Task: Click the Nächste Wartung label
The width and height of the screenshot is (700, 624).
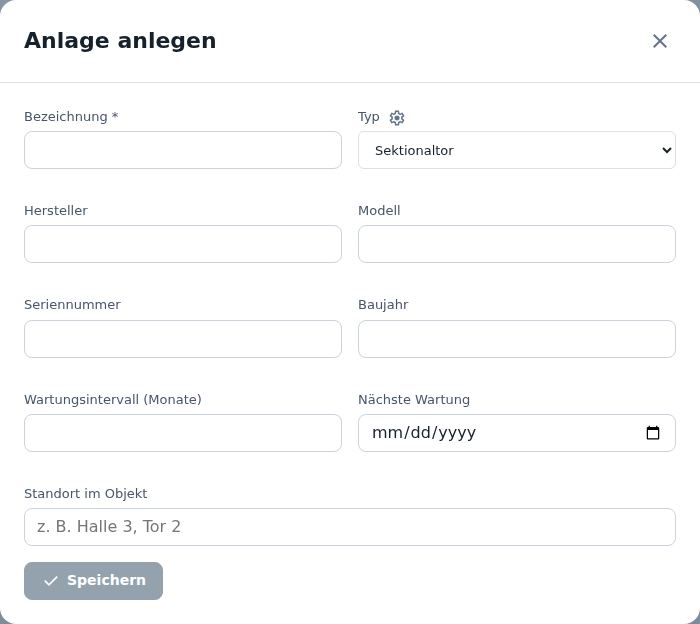Action: [x=414, y=399]
